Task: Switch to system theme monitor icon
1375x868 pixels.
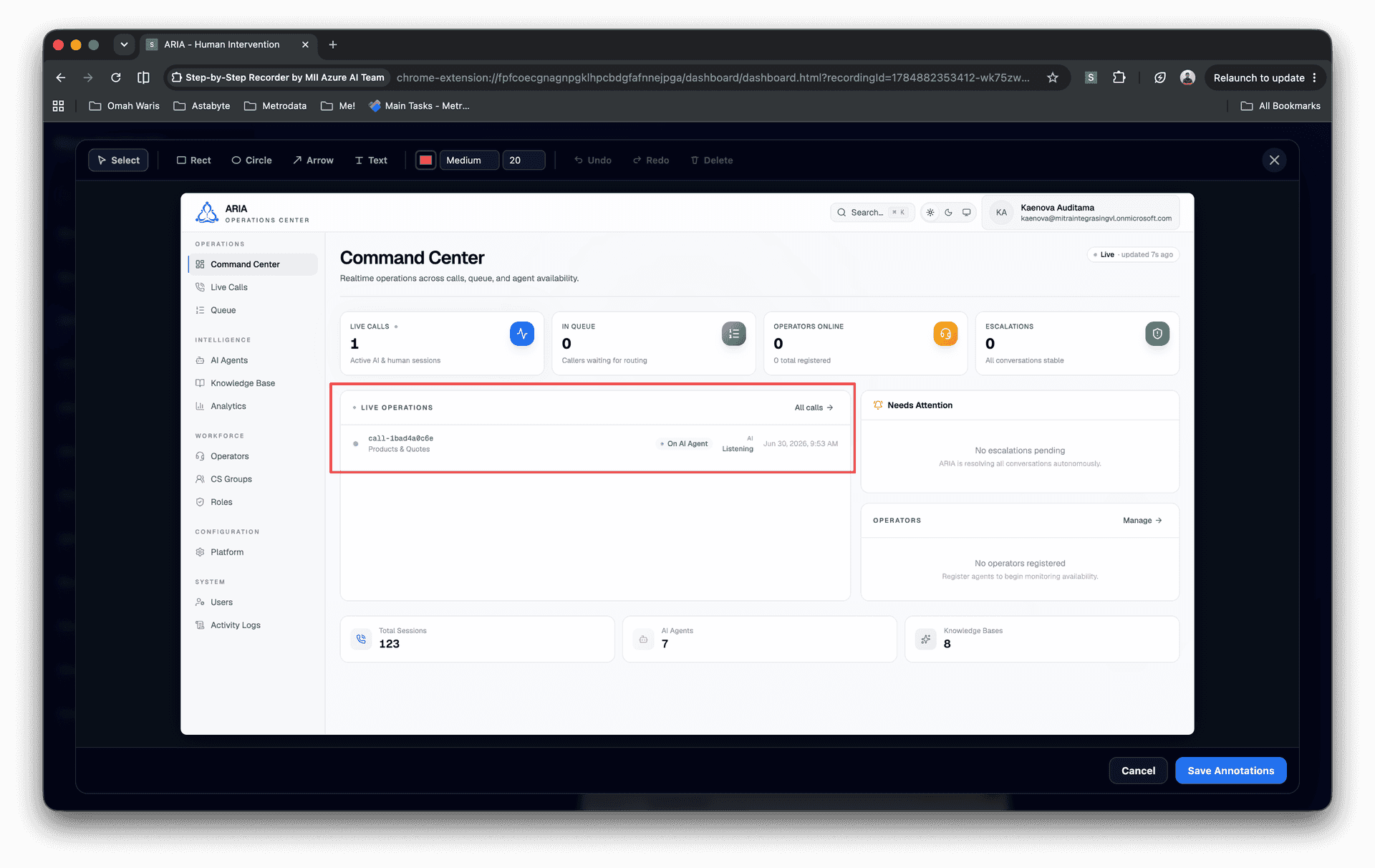Action: click(x=966, y=213)
